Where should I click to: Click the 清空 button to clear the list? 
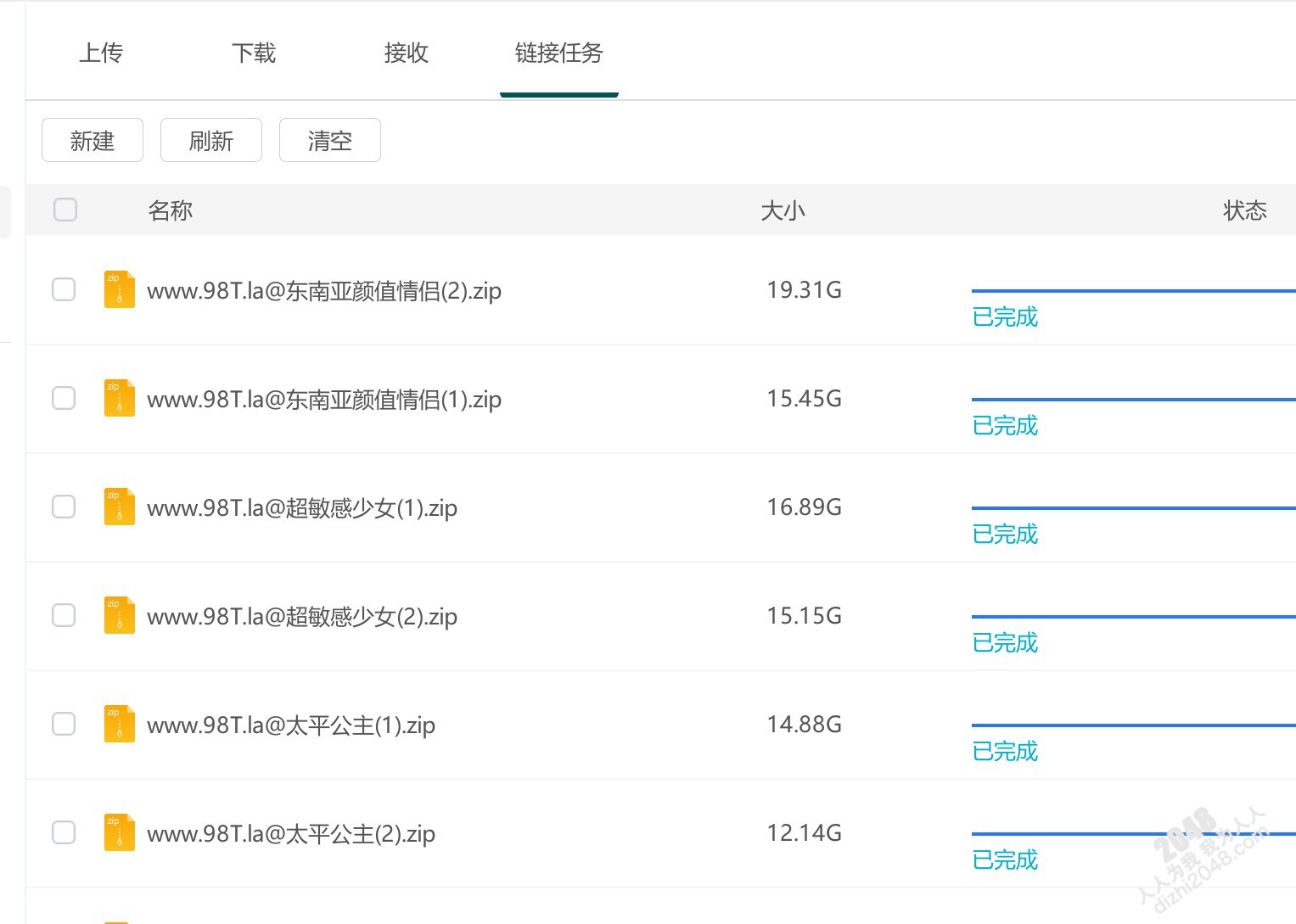point(330,141)
